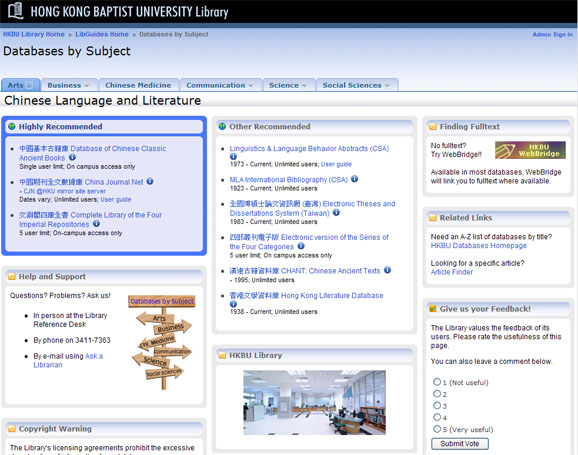Expand the Arts tab dropdown arrow
The image size is (578, 455).
(x=29, y=85)
